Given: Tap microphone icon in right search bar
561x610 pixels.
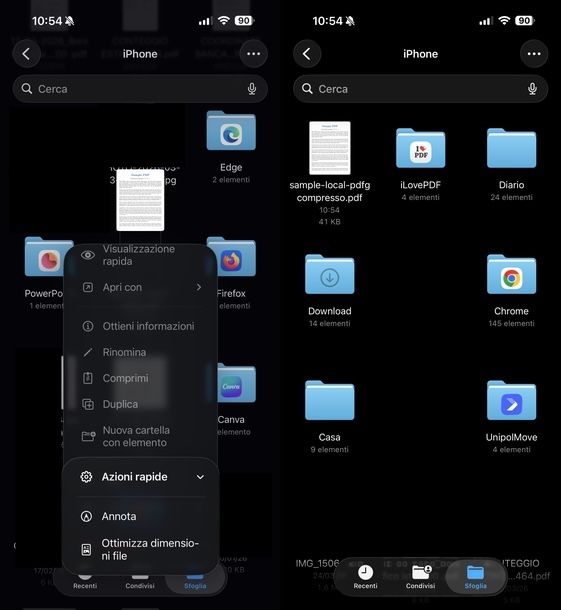Looking at the screenshot, I should (533, 89).
